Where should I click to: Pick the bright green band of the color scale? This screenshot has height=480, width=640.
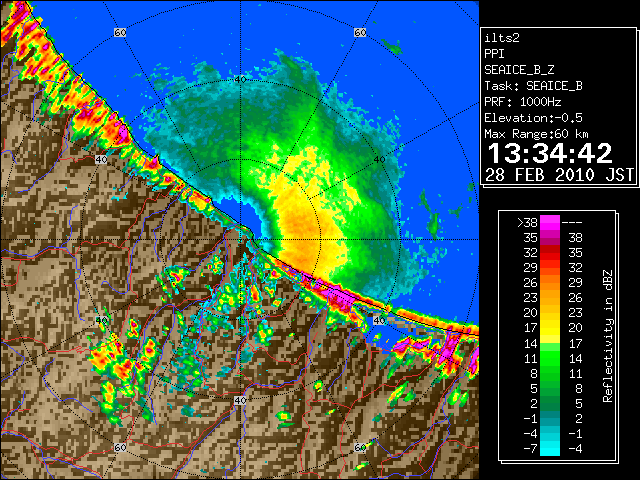coord(550,358)
